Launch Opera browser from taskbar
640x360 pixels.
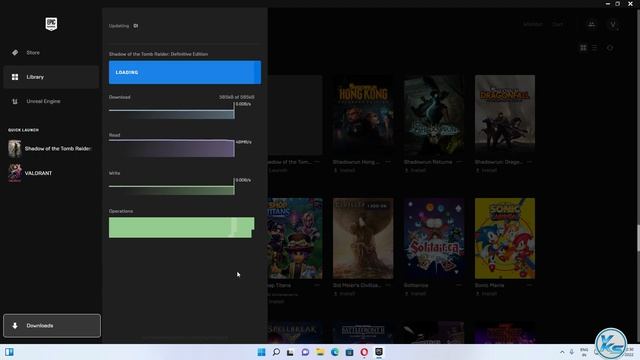coord(364,352)
